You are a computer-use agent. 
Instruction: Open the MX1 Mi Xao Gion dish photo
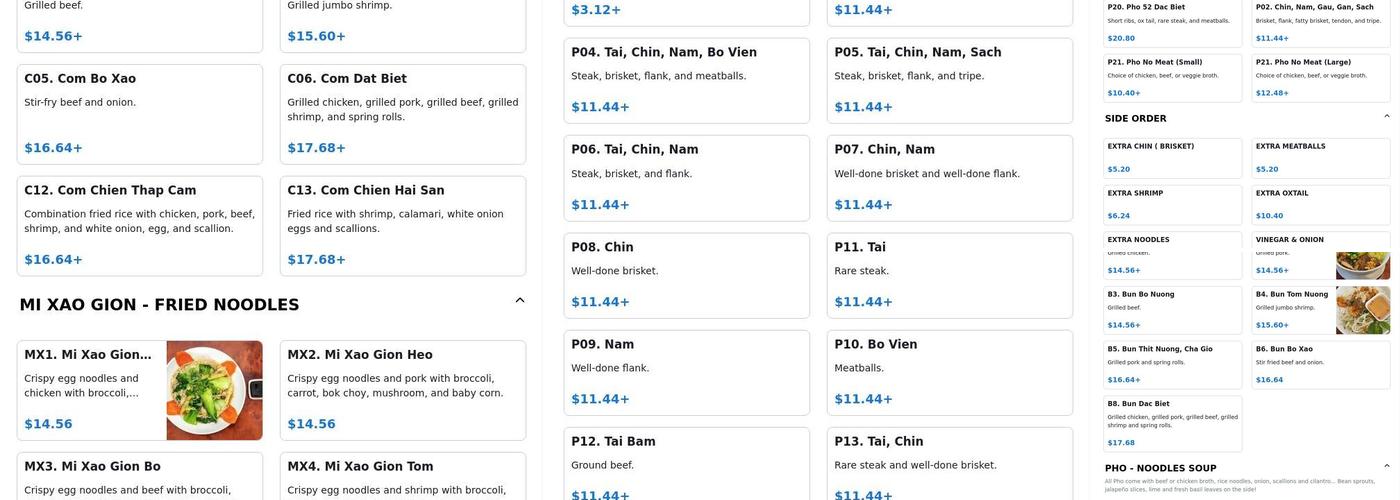pyautogui.click(x=214, y=390)
